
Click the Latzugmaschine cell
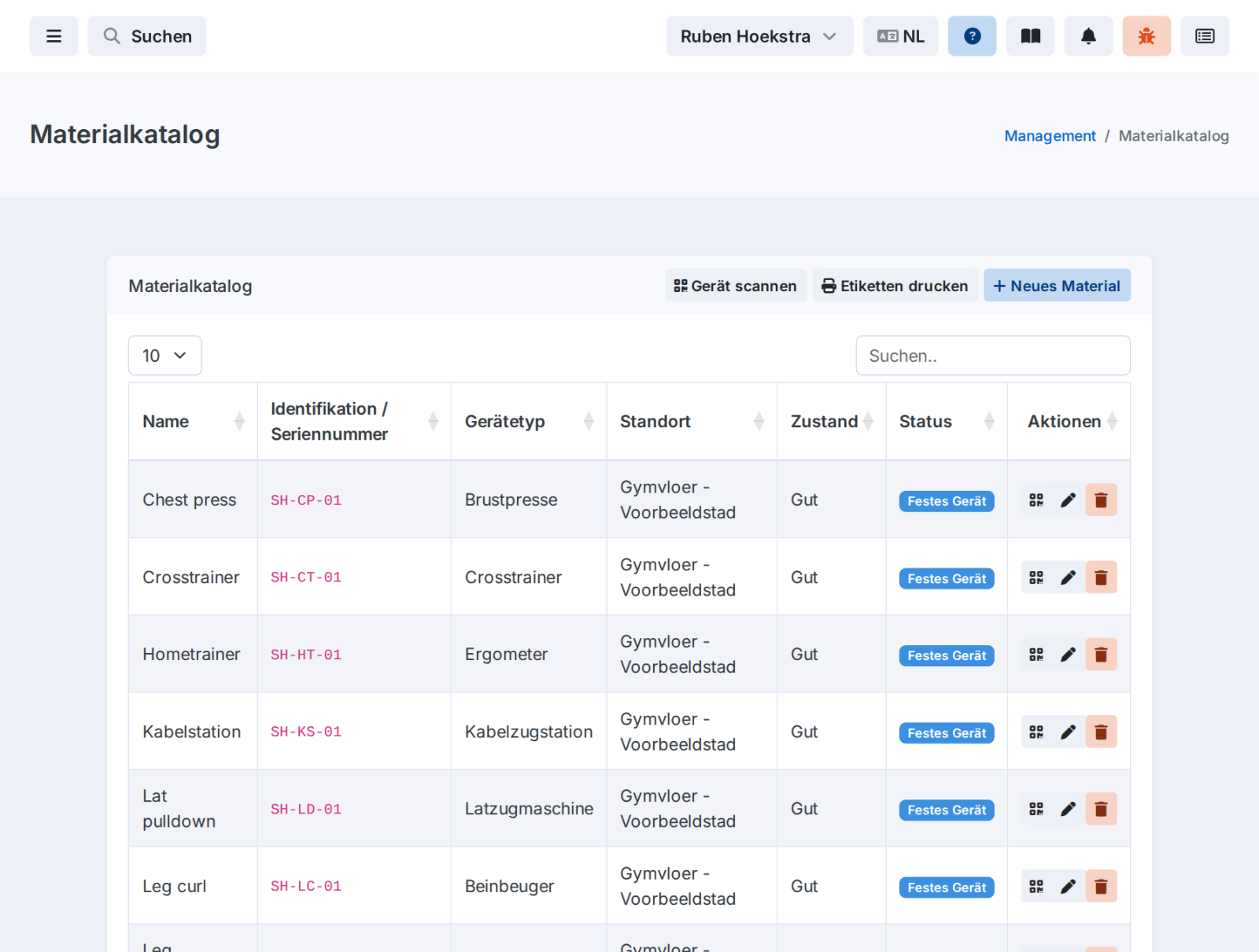pos(529,809)
